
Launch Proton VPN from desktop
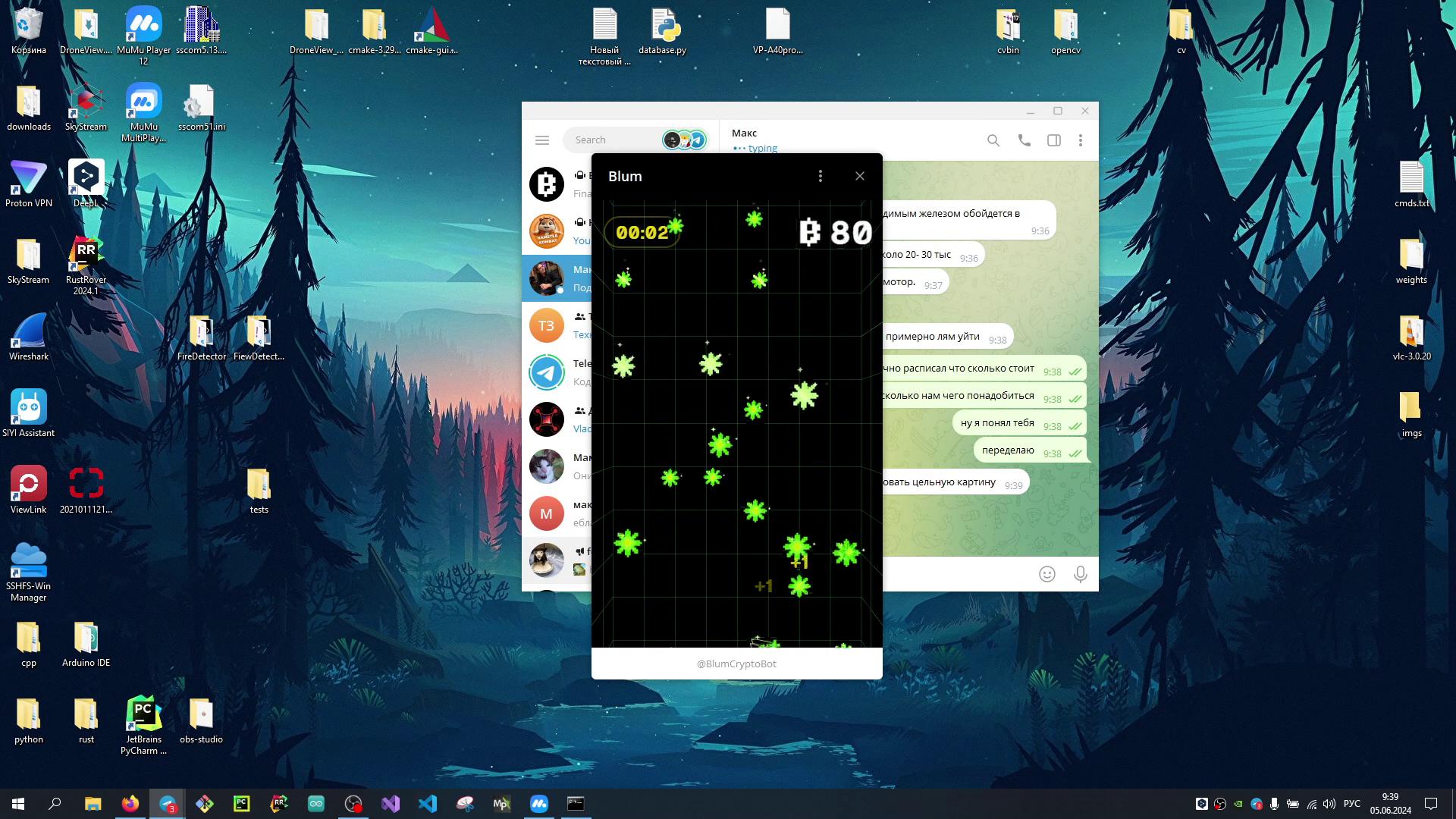(x=29, y=184)
